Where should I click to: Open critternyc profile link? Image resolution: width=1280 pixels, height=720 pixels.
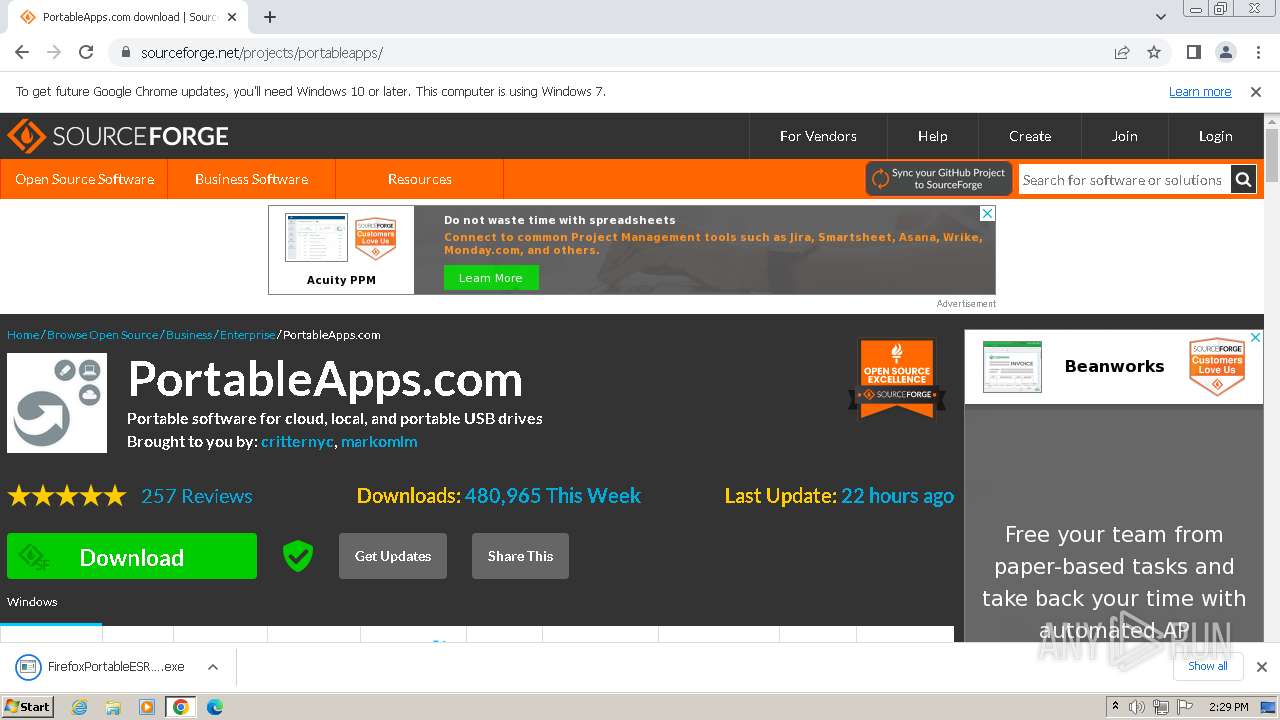(297, 441)
